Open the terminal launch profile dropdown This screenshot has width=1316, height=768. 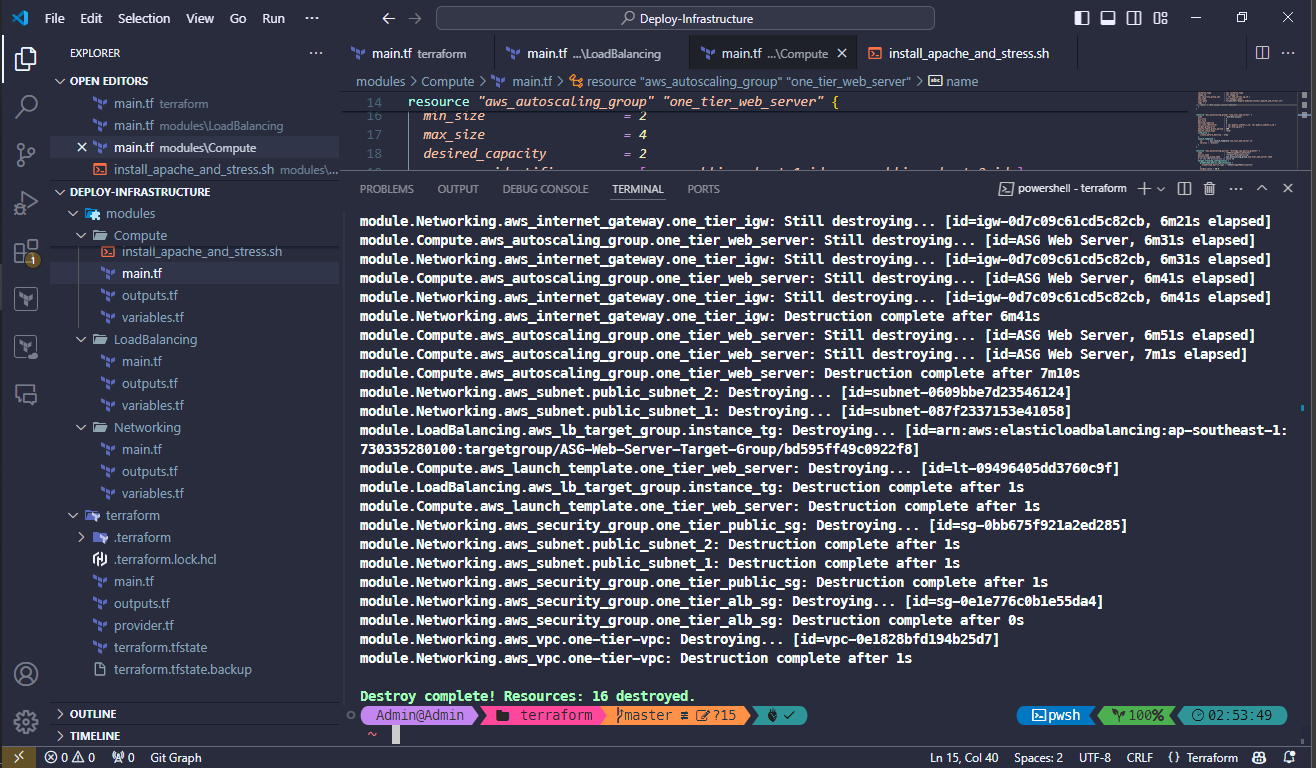tap(1161, 188)
